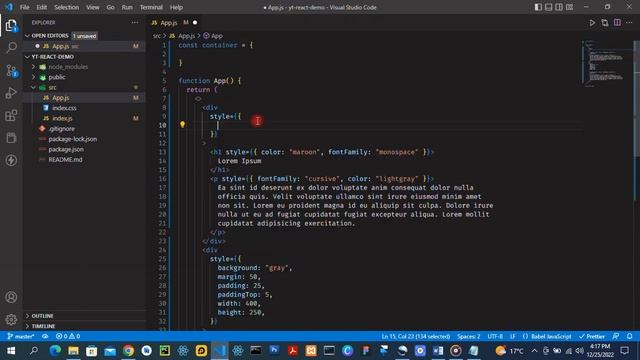This screenshot has height=360, width=640.
Task: Click the src breadcrumb segment
Action: (x=157, y=36)
